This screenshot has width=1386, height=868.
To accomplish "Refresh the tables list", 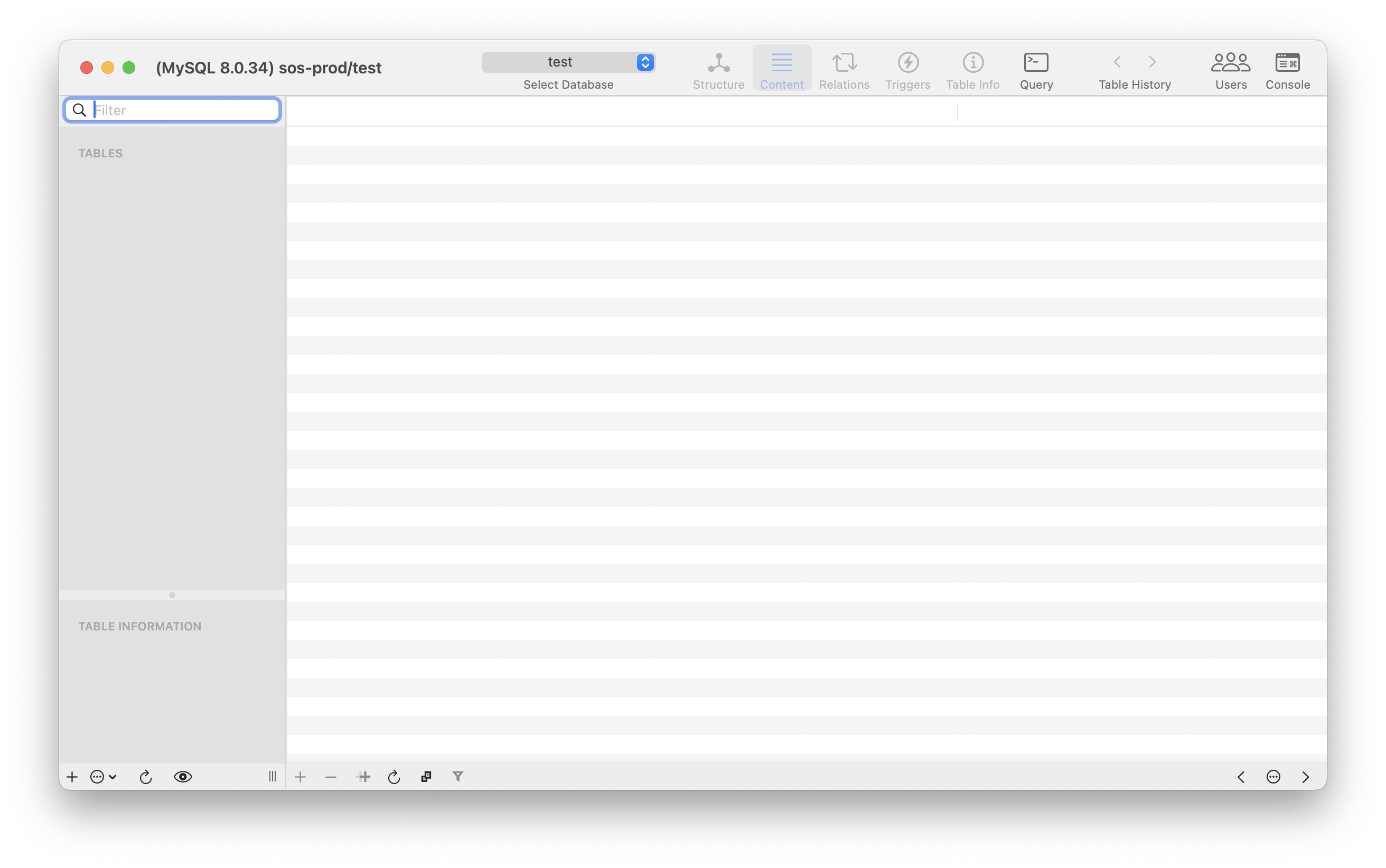I will (x=146, y=777).
